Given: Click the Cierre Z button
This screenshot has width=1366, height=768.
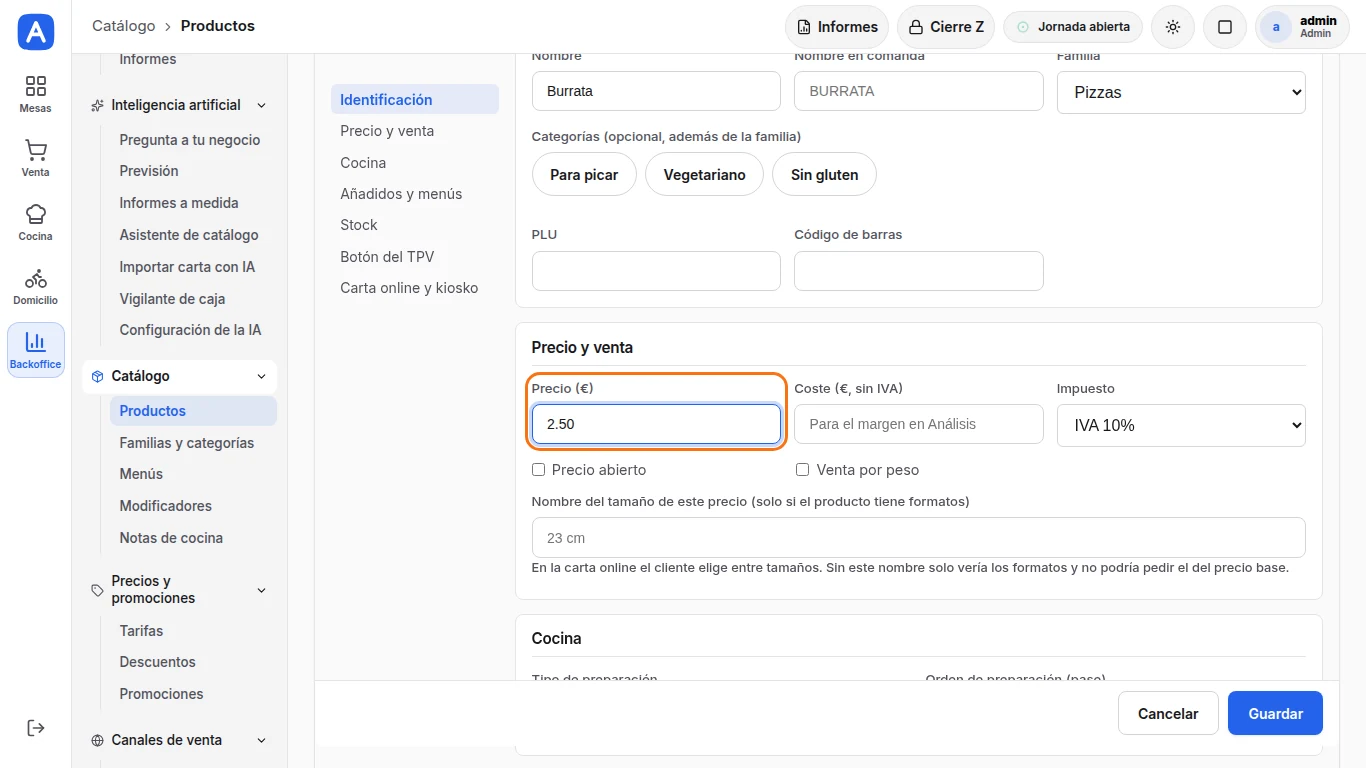Looking at the screenshot, I should click(946, 27).
